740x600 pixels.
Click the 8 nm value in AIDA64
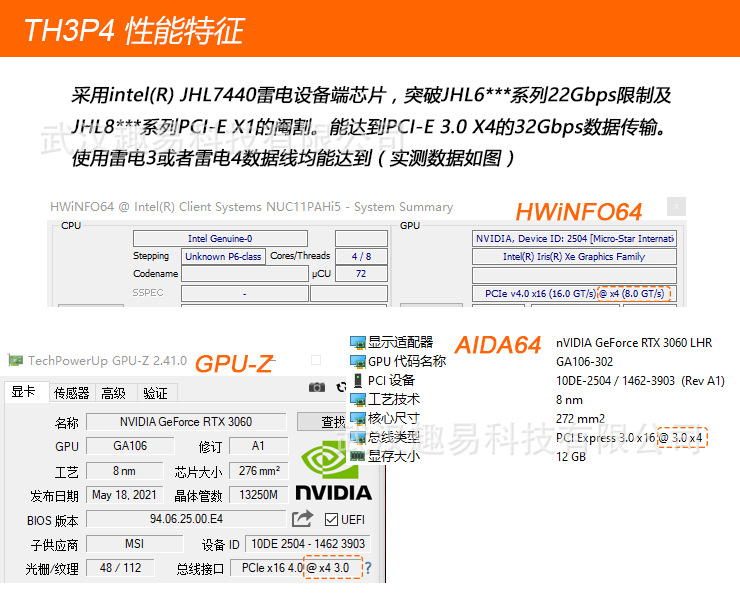click(569, 400)
